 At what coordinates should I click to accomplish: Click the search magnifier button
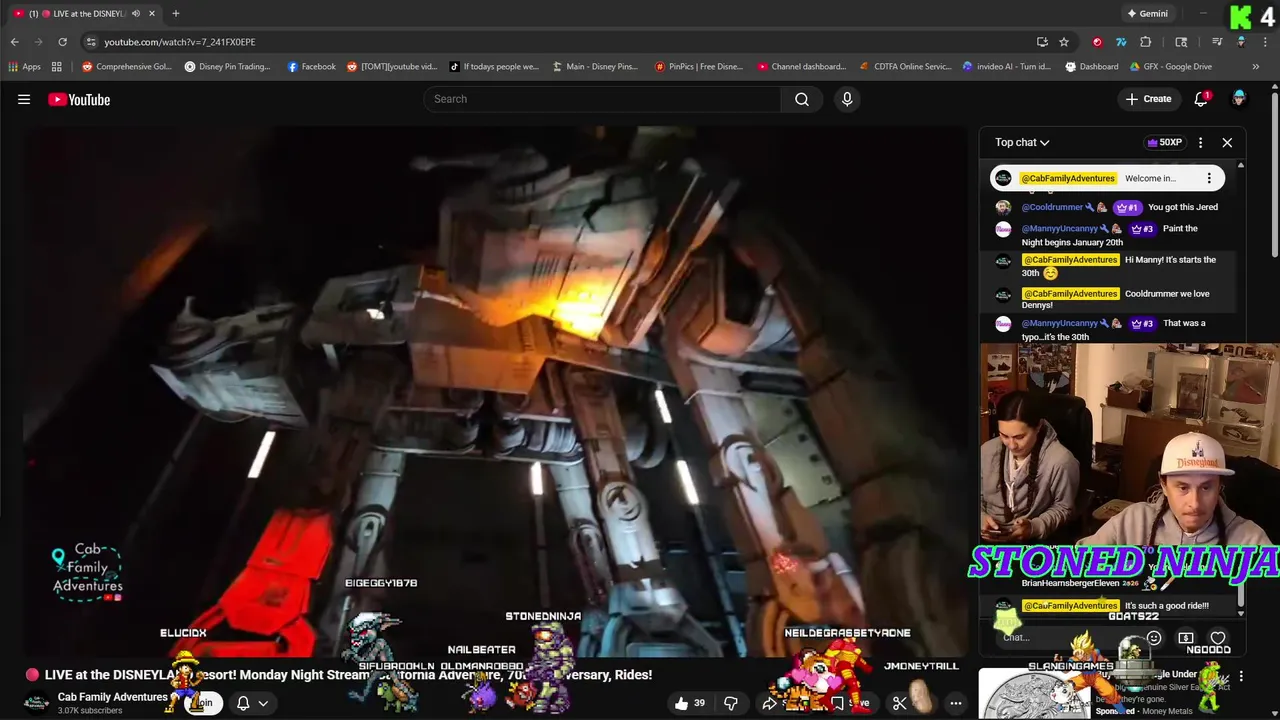click(x=802, y=99)
